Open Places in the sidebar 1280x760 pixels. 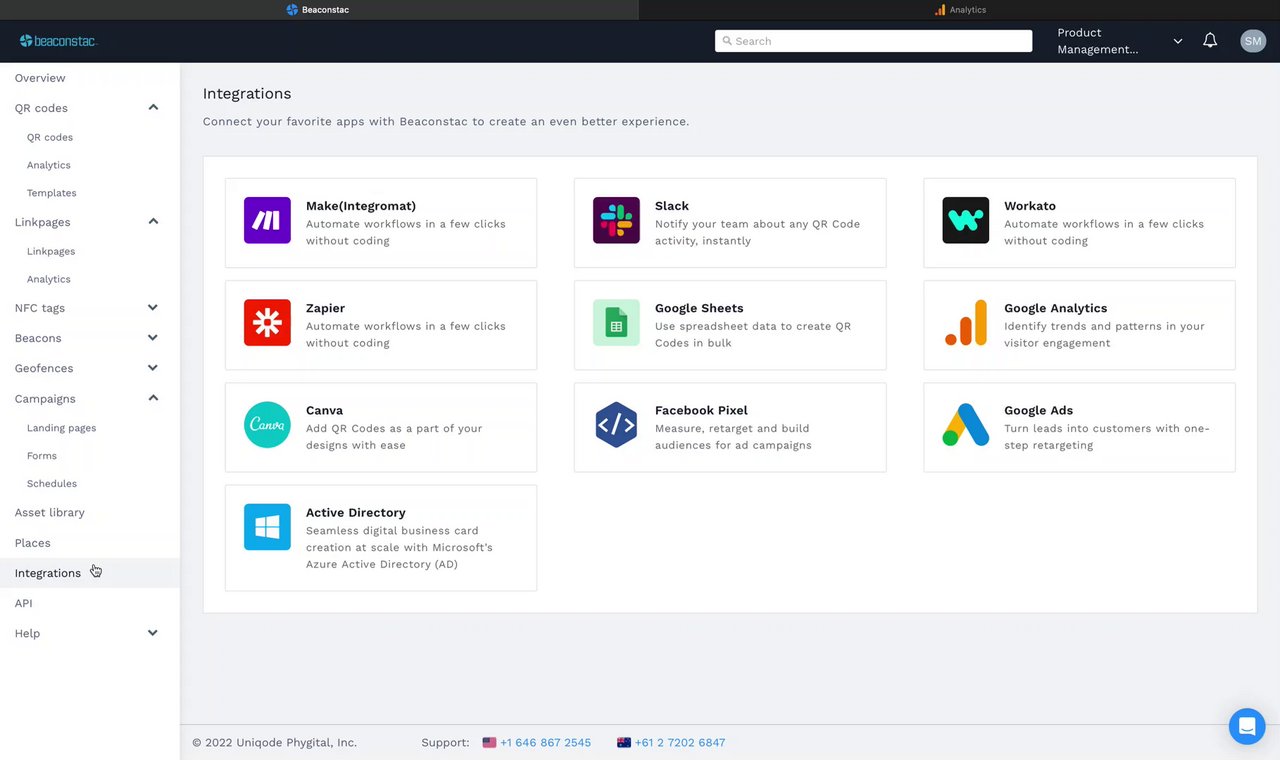tap(33, 543)
